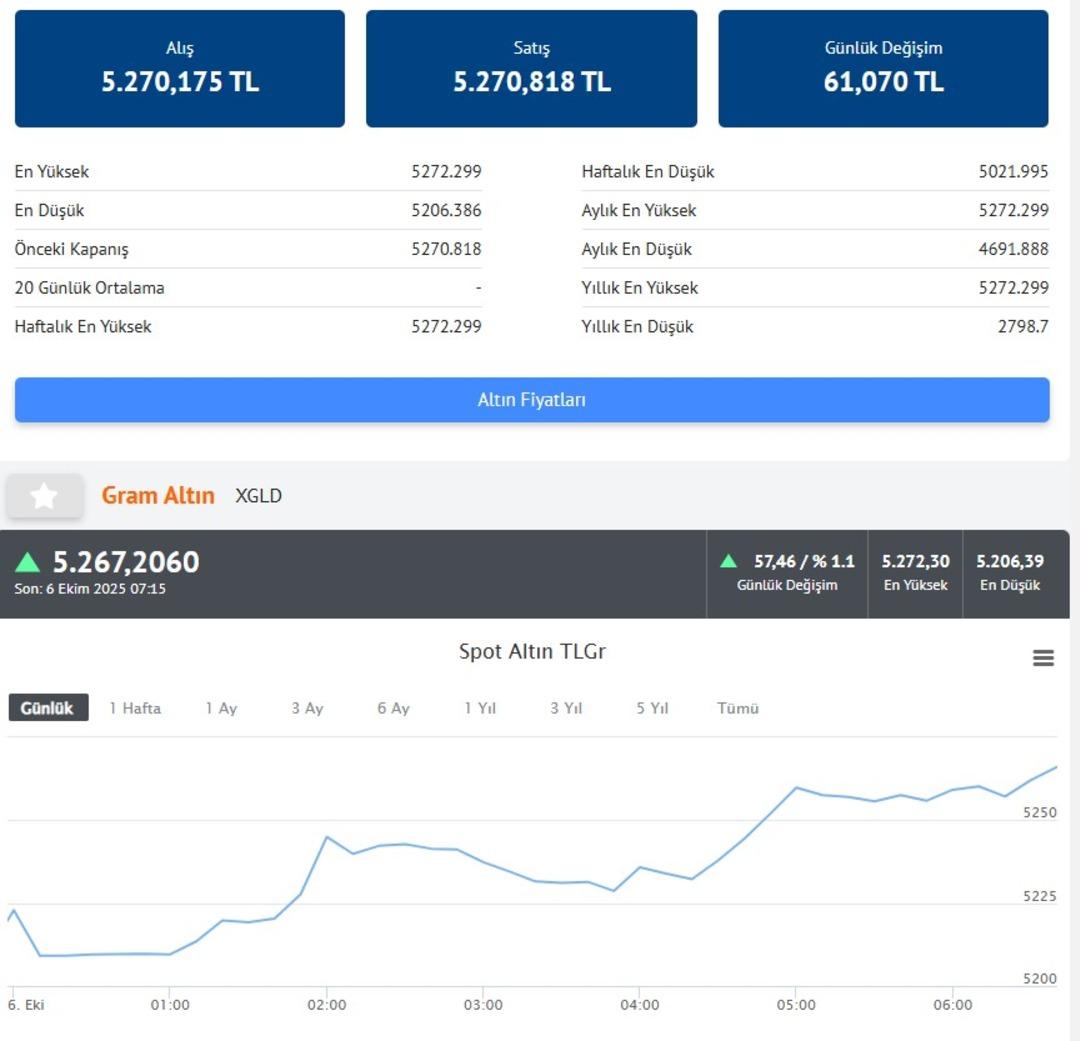Follow the Gram Altın title link
Image resolution: width=1080 pixels, height=1041 pixels.
point(158,496)
